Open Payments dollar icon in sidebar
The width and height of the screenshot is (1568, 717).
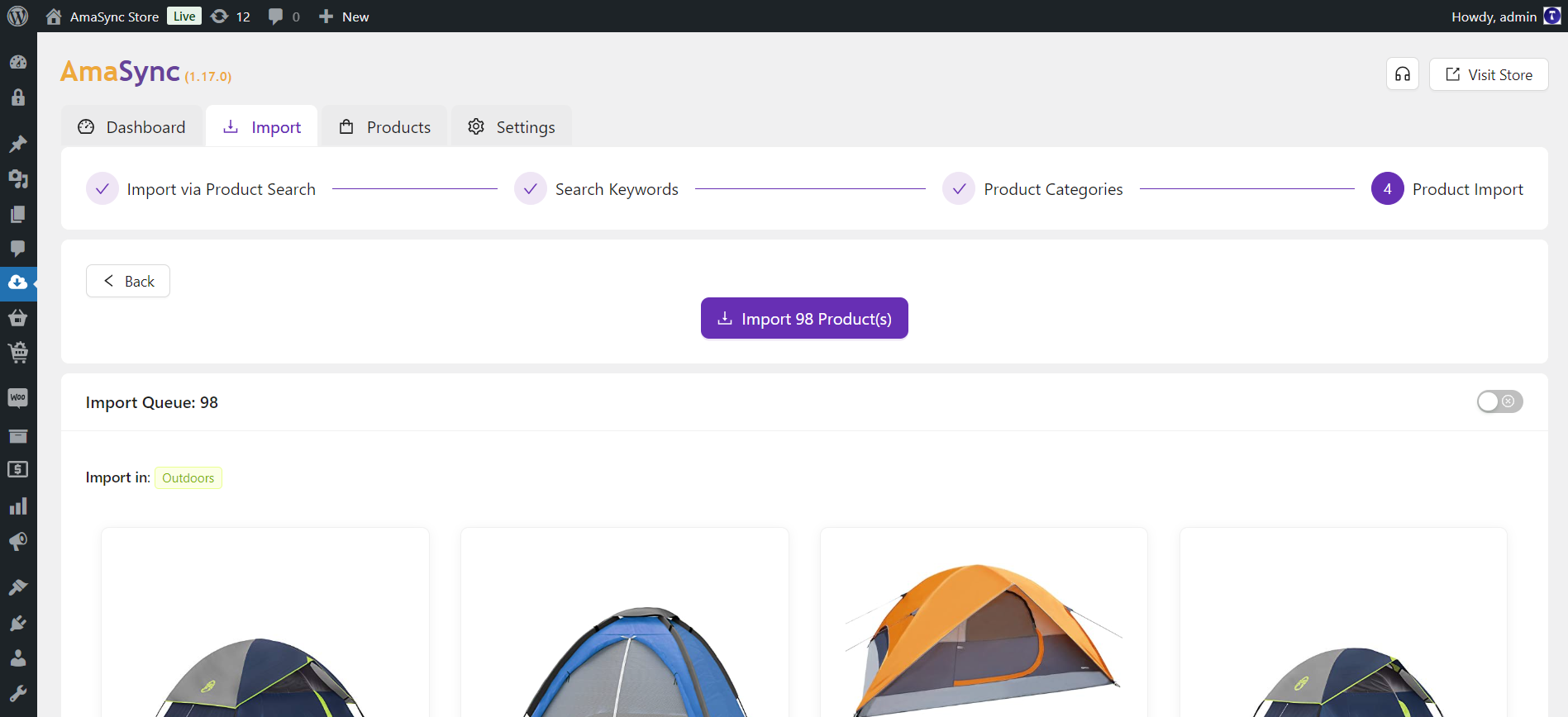18,470
